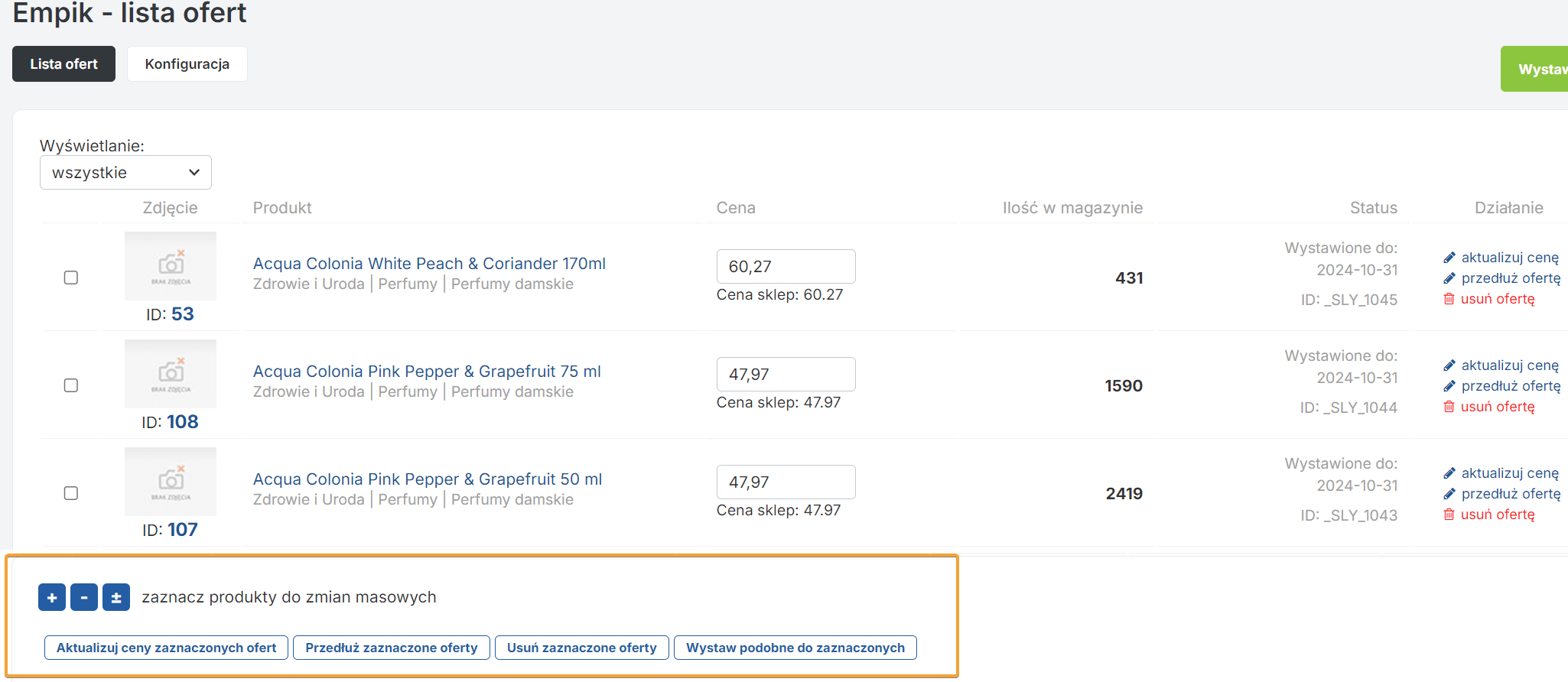
Task: Click pencil icon beside aktualizuj cenę for ID 107
Action: coord(1449,473)
